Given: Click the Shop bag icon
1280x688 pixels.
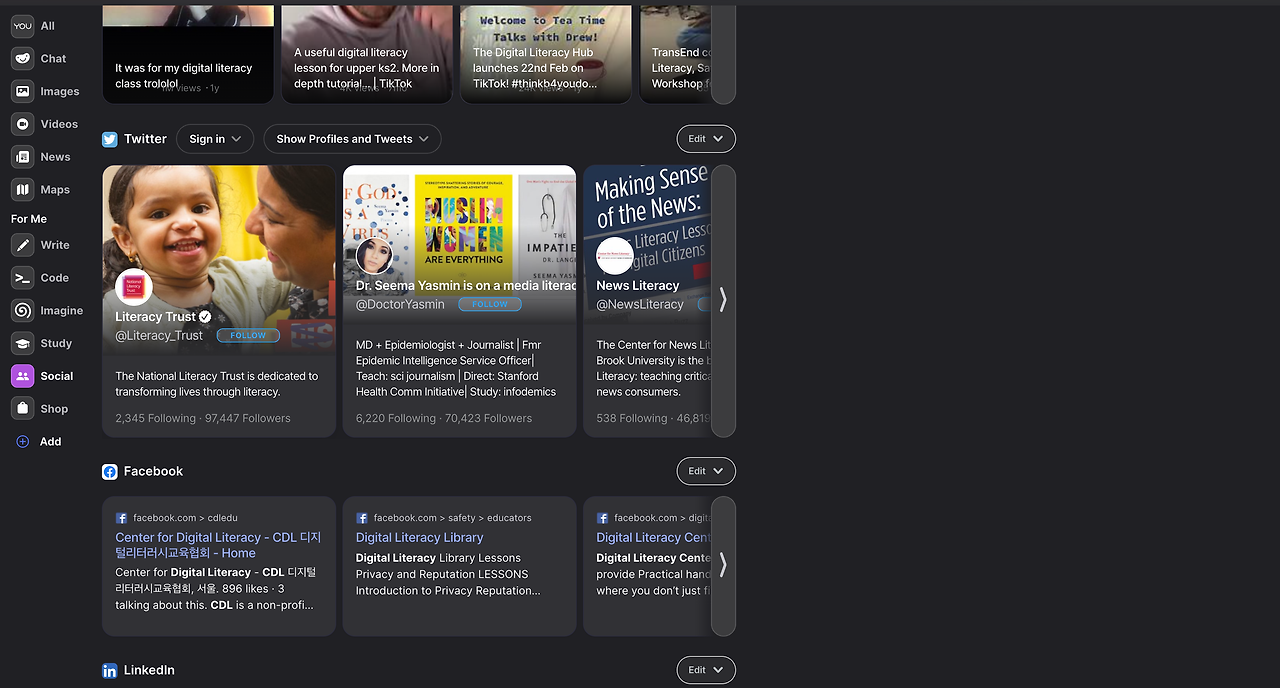Looking at the screenshot, I should [22, 408].
